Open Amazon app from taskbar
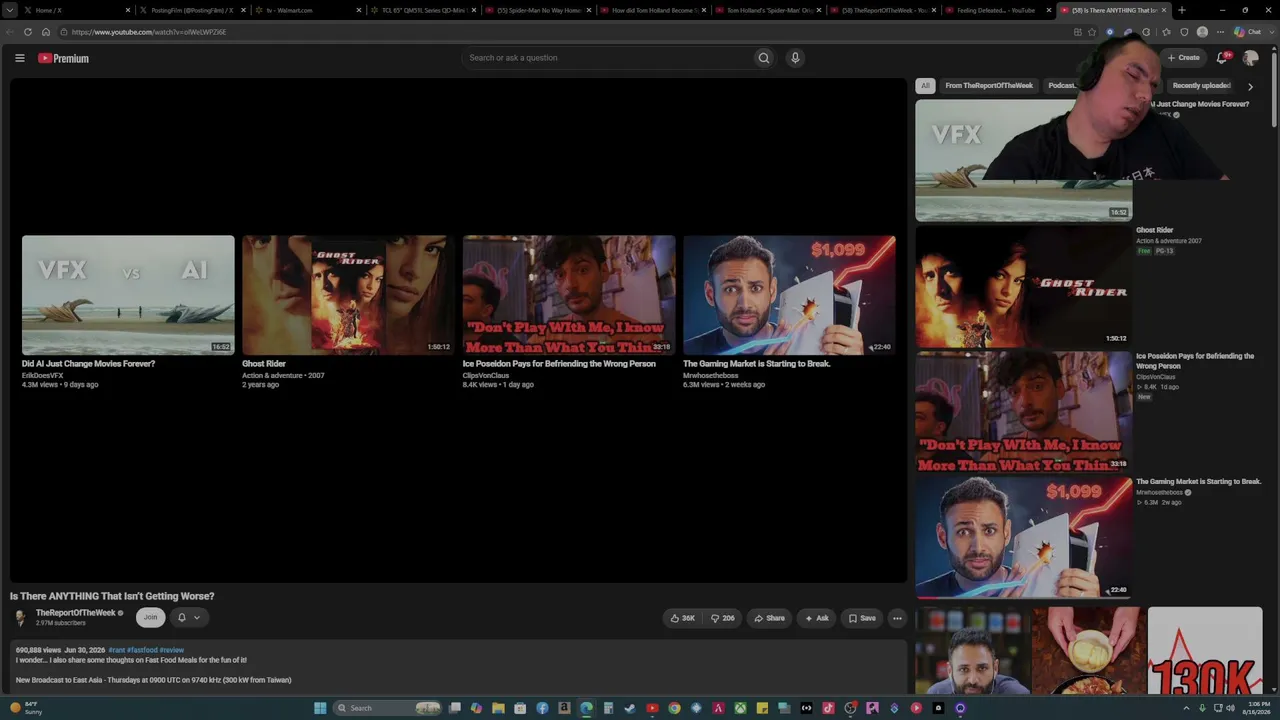 point(564,708)
